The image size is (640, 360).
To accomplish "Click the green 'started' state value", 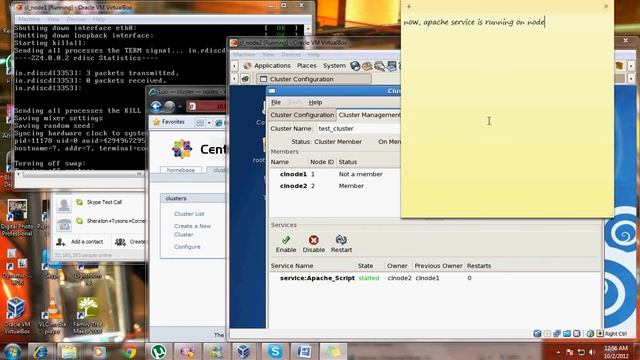I will 369,278.
